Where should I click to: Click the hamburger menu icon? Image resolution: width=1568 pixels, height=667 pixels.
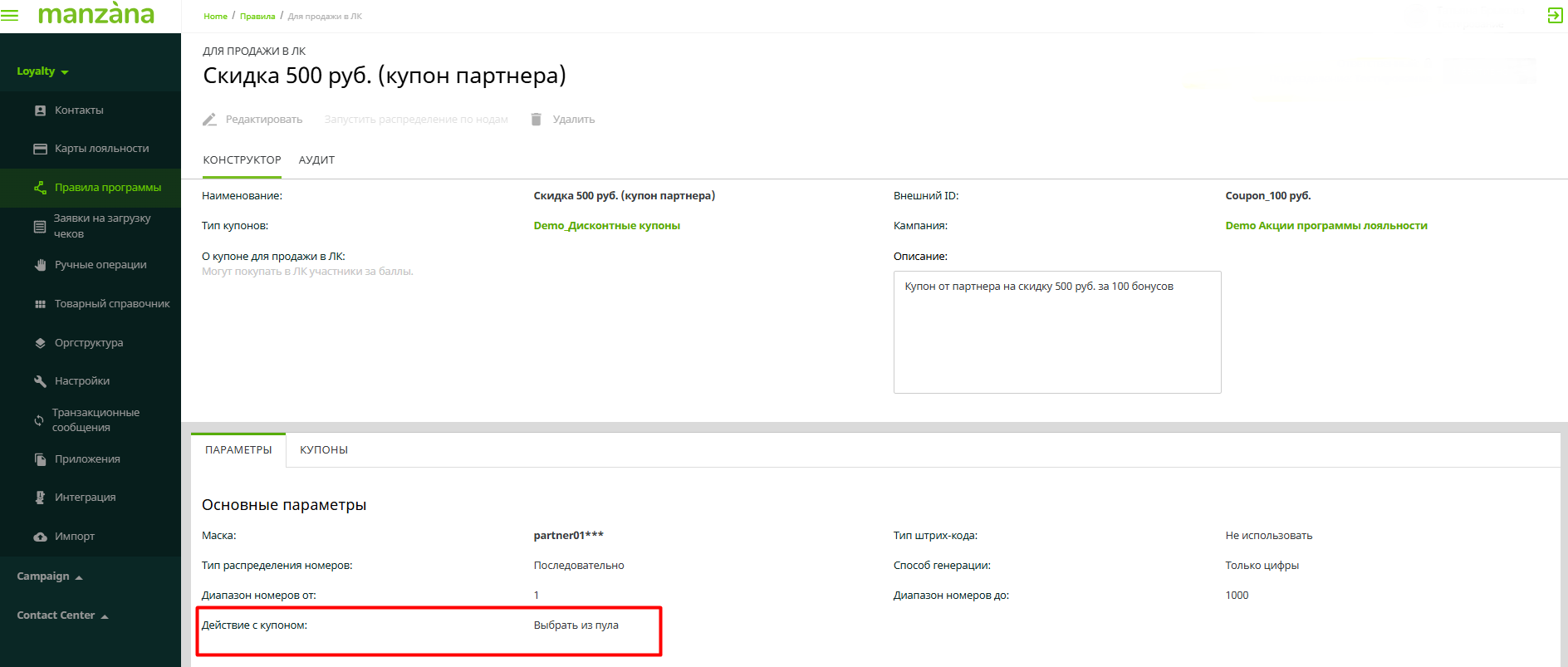click(10, 16)
